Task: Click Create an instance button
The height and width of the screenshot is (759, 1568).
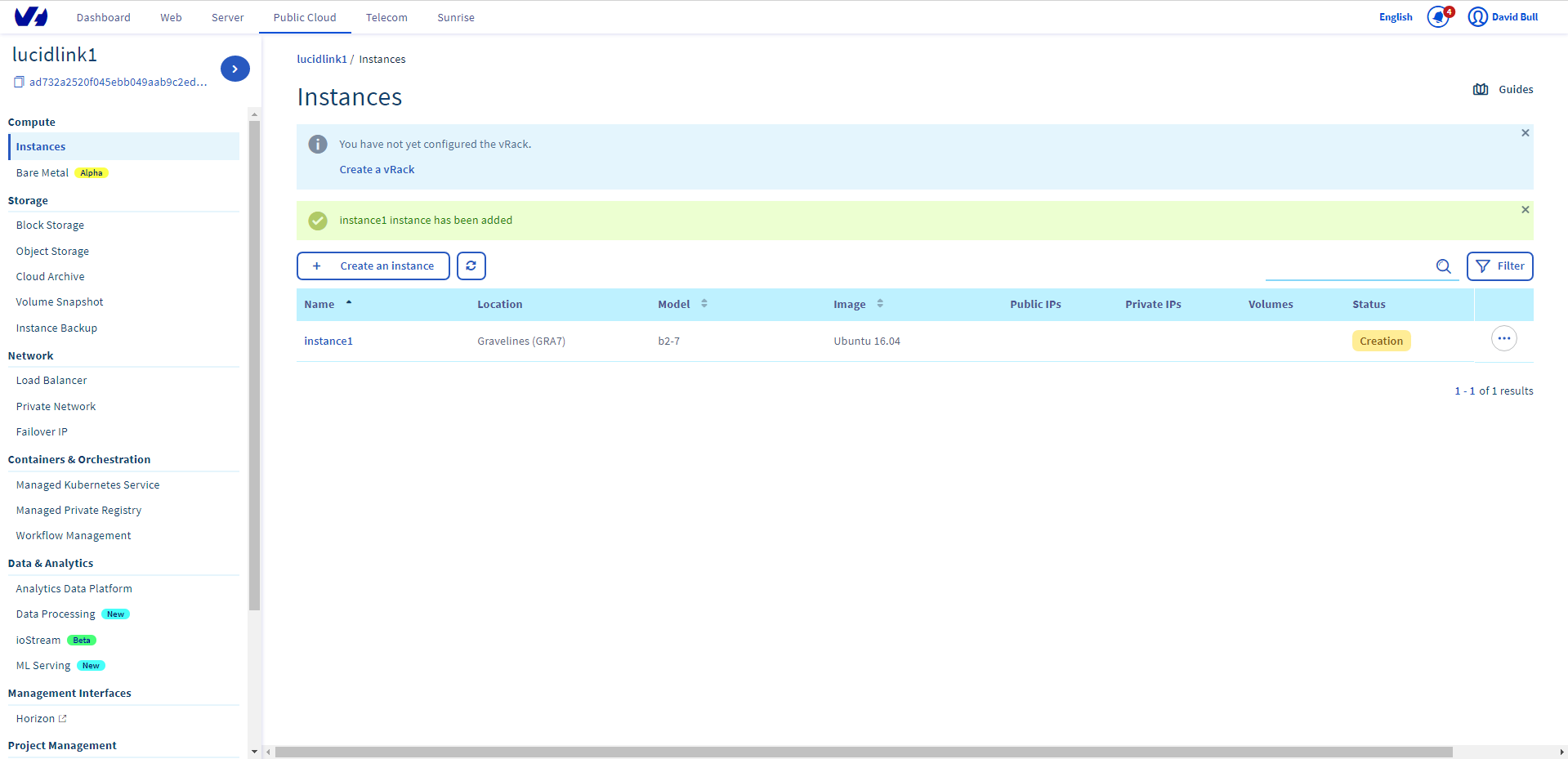Action: coord(373,266)
